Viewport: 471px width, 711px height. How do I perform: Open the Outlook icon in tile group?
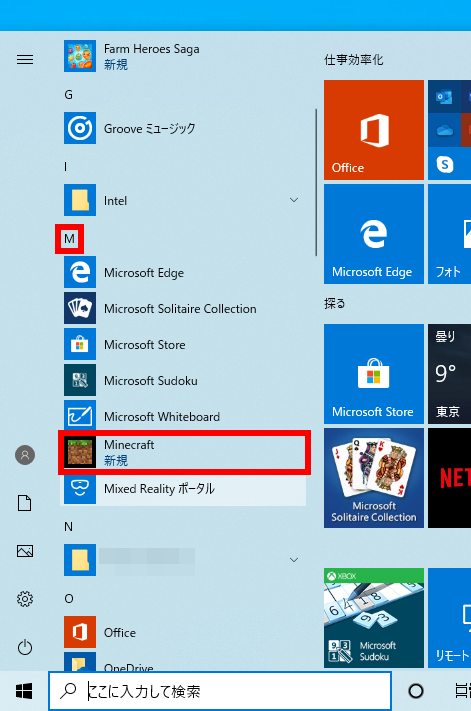pyautogui.click(x=444, y=97)
